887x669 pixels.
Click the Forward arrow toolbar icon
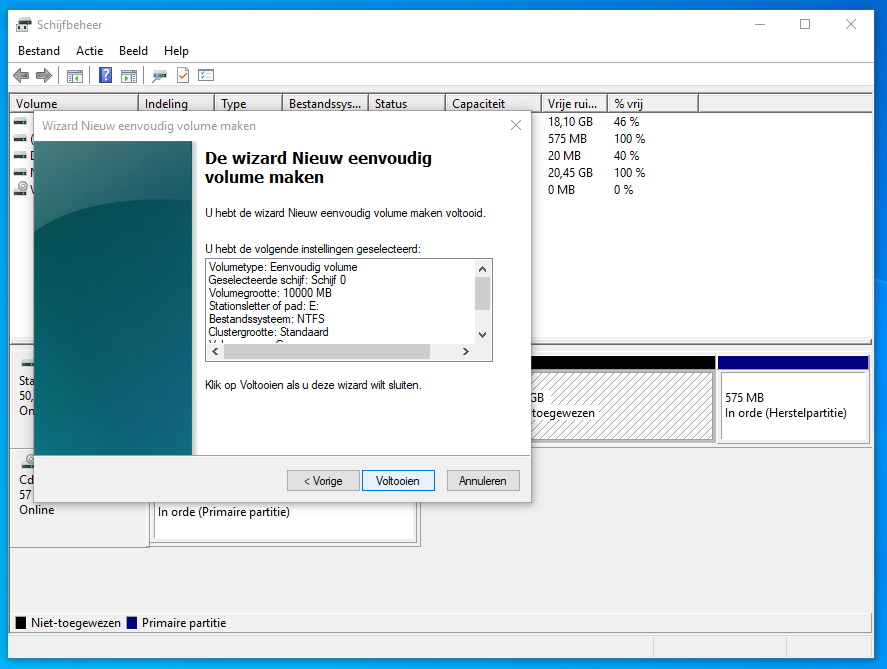43,75
